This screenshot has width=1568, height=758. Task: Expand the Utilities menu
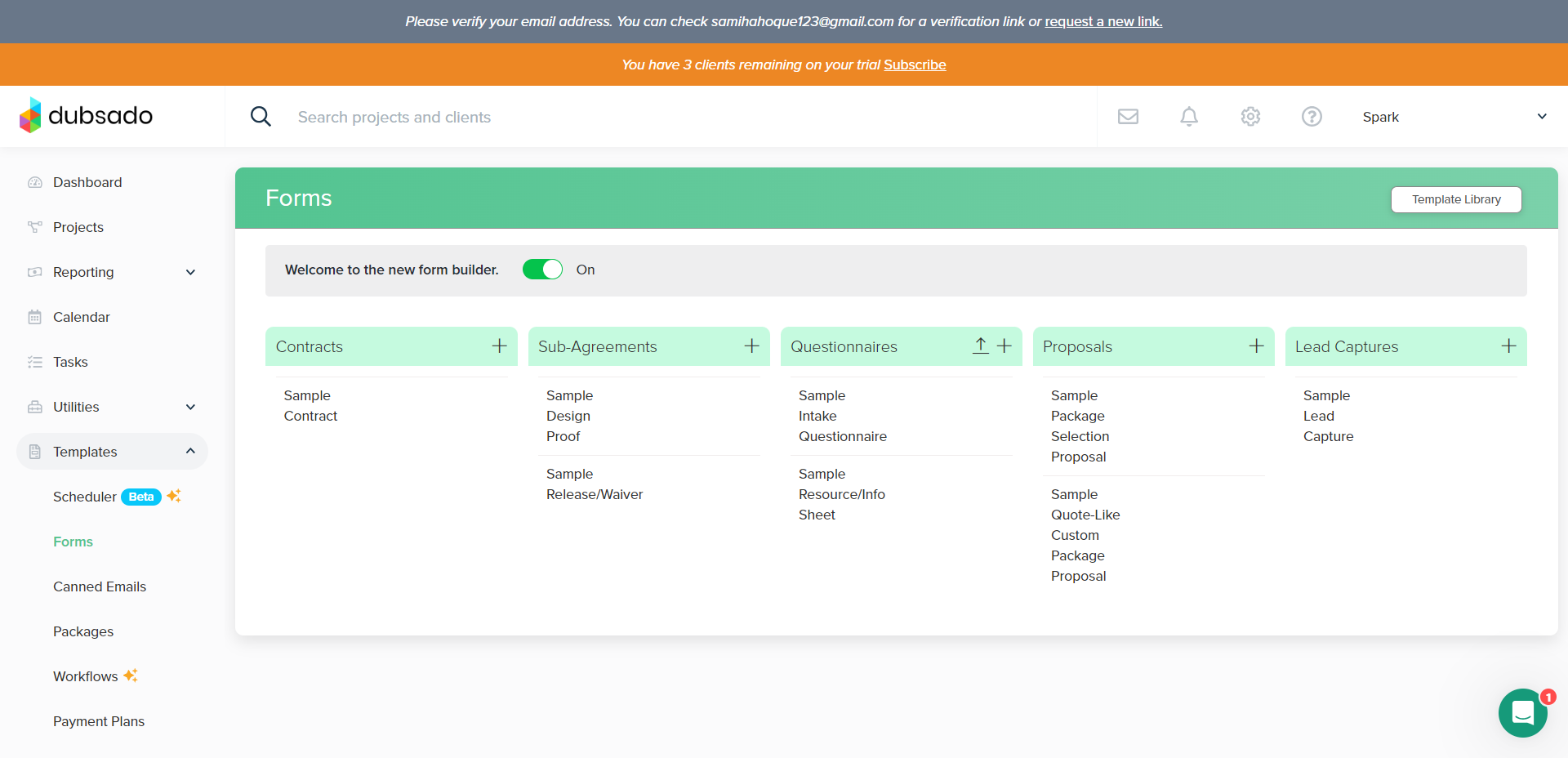tap(190, 407)
